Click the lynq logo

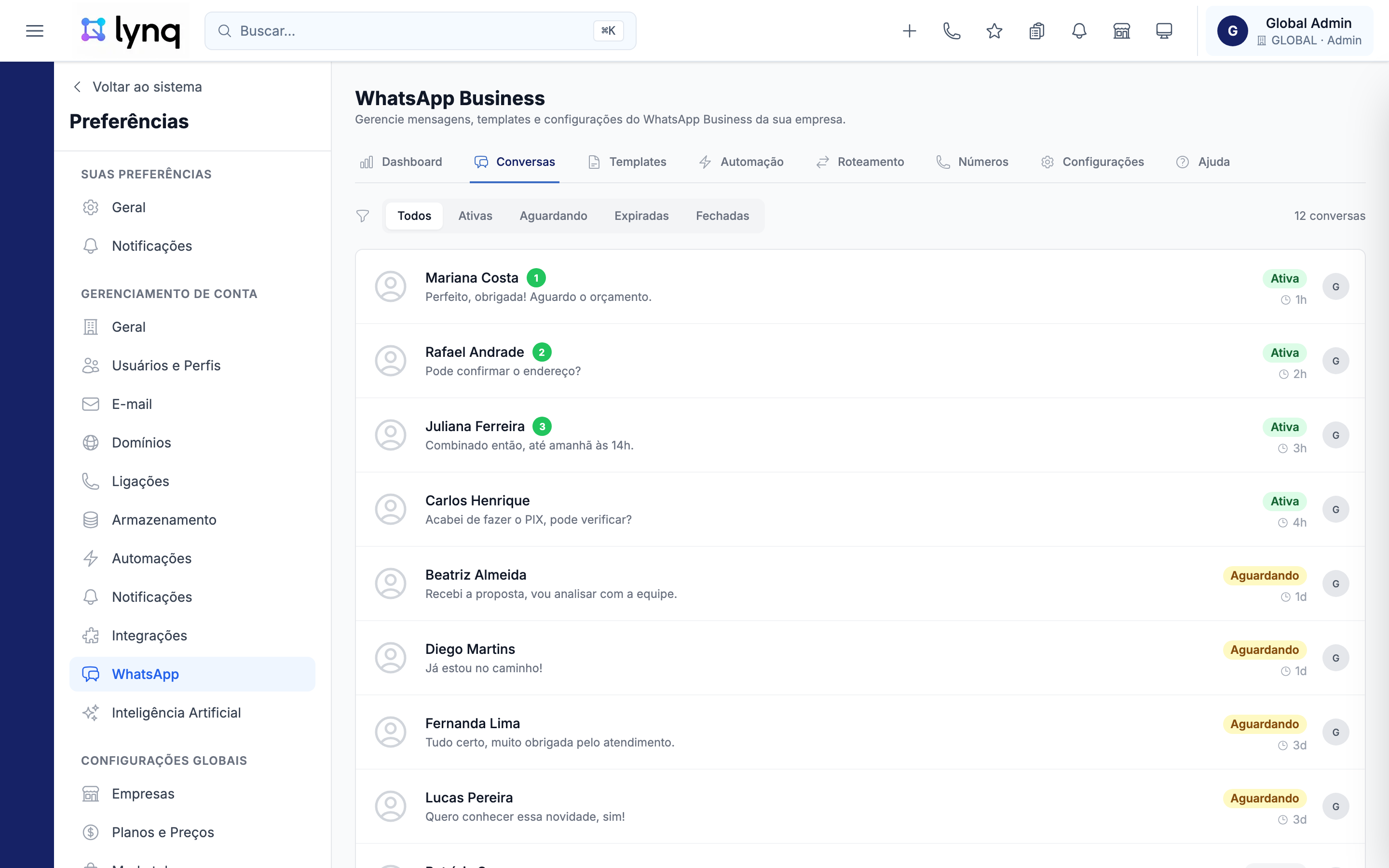(131, 31)
